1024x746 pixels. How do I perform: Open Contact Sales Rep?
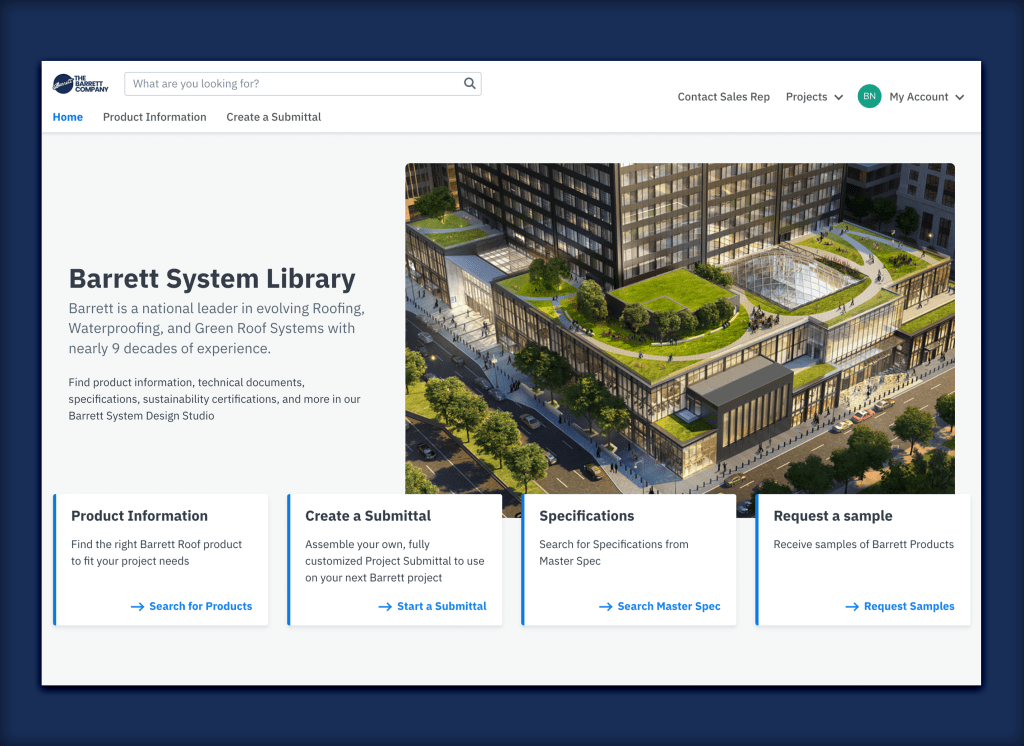[x=724, y=97]
